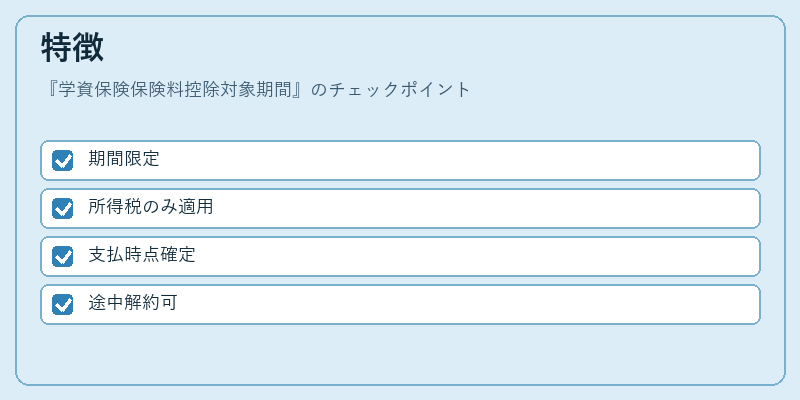Select the 途中解約可 label text
This screenshot has height=400, width=800.
(x=133, y=303)
